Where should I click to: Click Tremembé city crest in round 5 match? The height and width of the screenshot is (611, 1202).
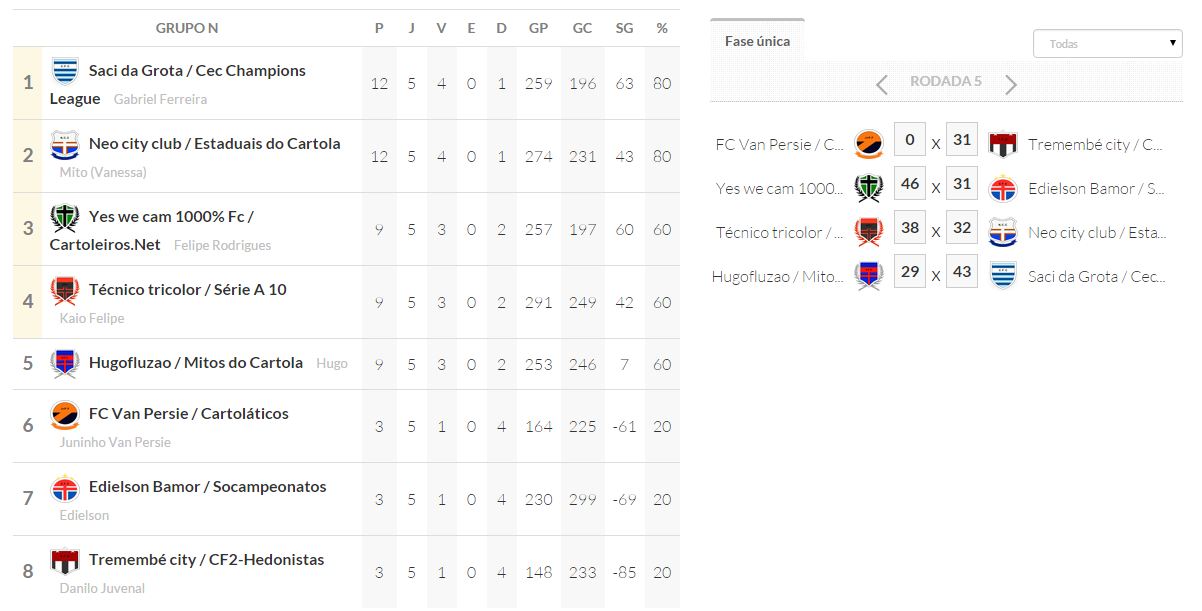click(1002, 144)
